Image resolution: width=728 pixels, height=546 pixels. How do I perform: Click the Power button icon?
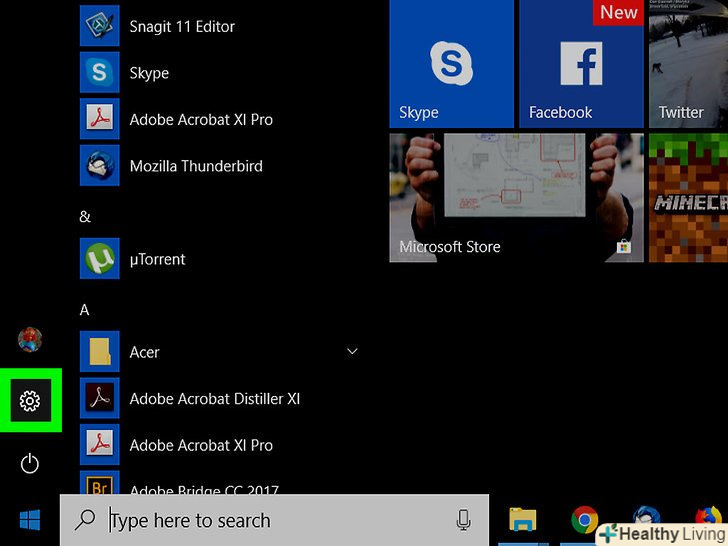point(30,463)
